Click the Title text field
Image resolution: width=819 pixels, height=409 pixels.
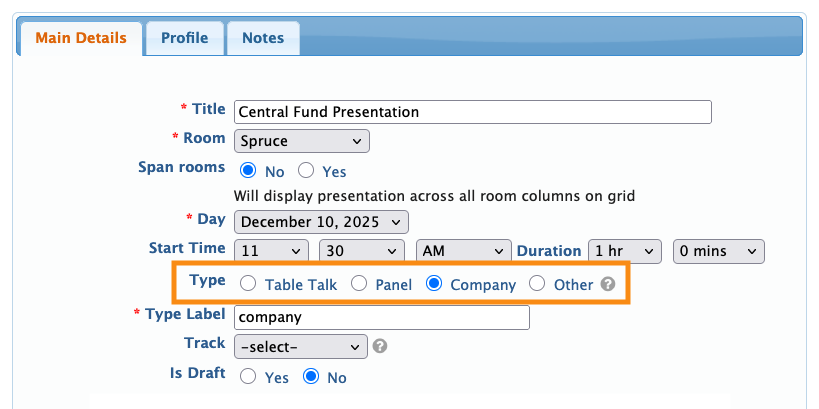(x=472, y=111)
